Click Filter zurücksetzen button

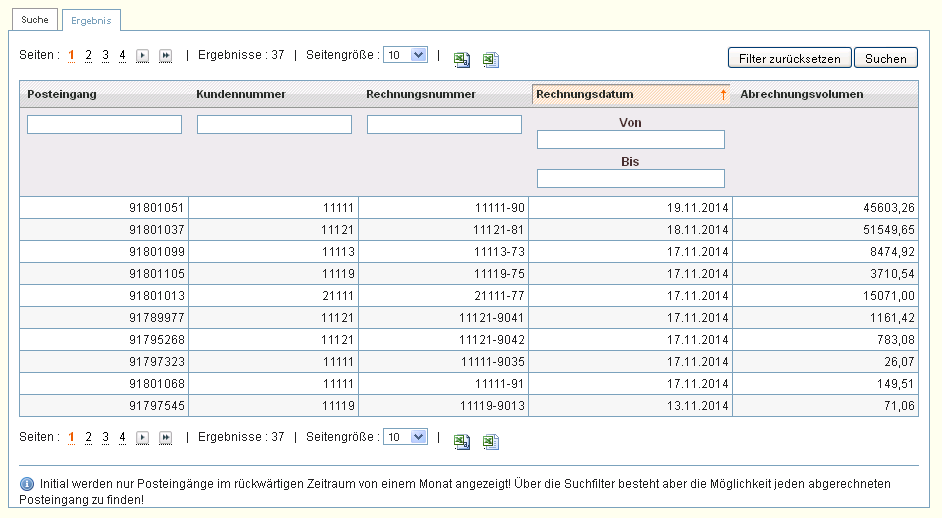coord(789,58)
